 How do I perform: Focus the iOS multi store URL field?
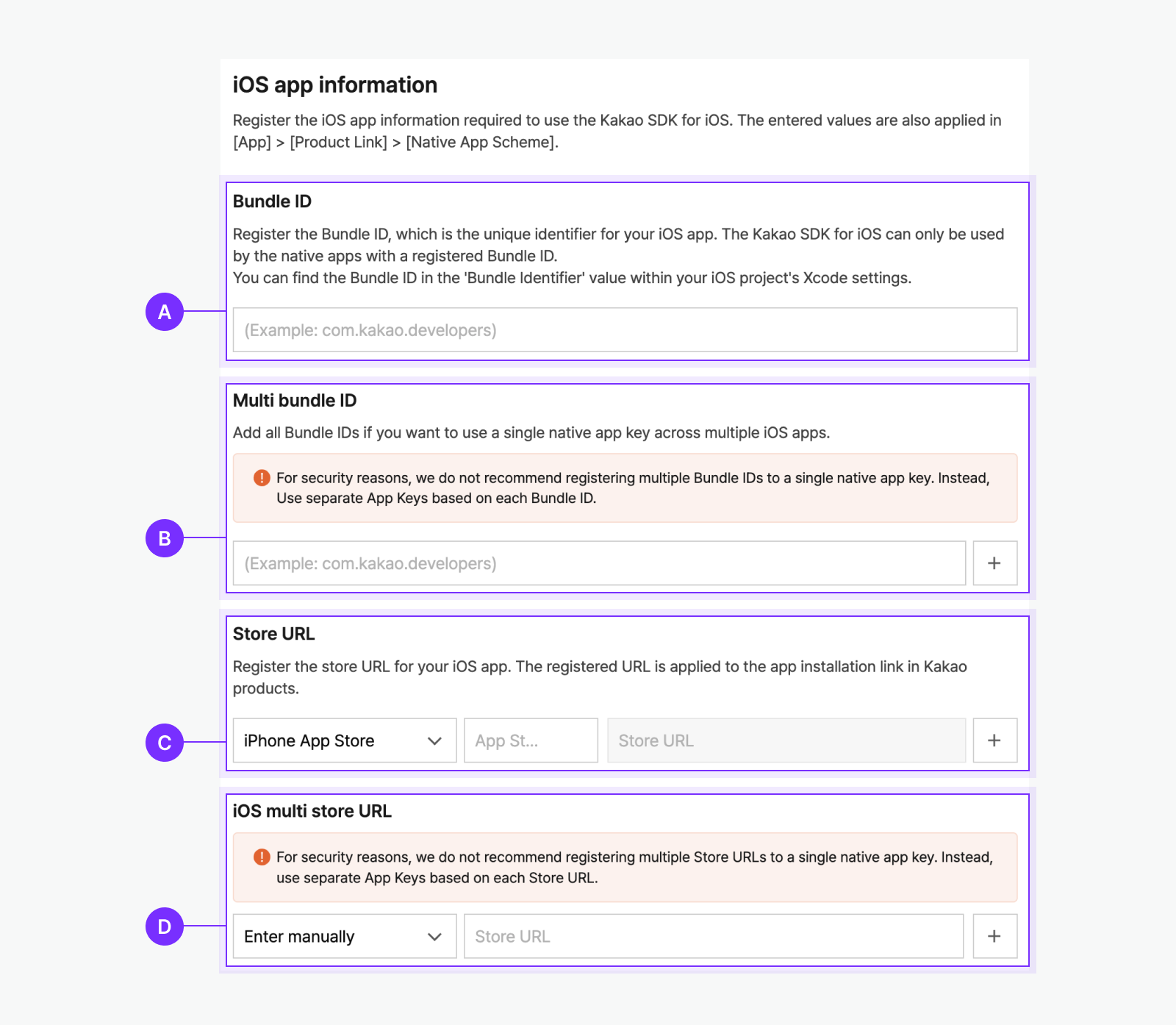coord(713,936)
